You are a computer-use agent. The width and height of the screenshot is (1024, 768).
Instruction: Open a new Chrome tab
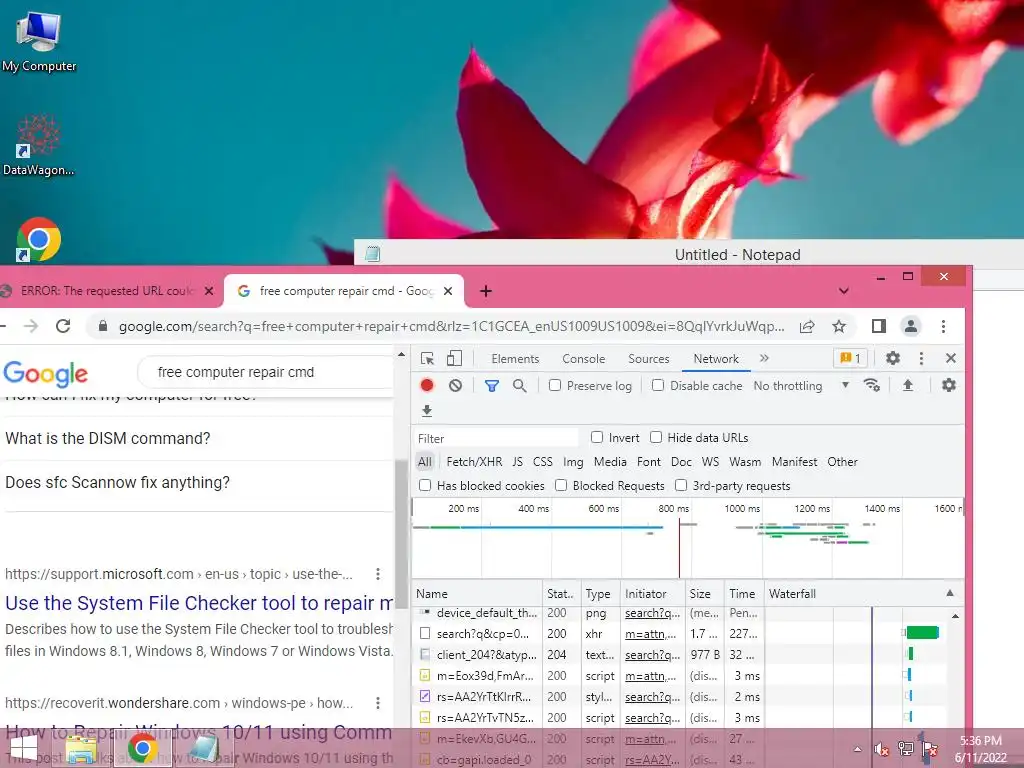(x=486, y=291)
